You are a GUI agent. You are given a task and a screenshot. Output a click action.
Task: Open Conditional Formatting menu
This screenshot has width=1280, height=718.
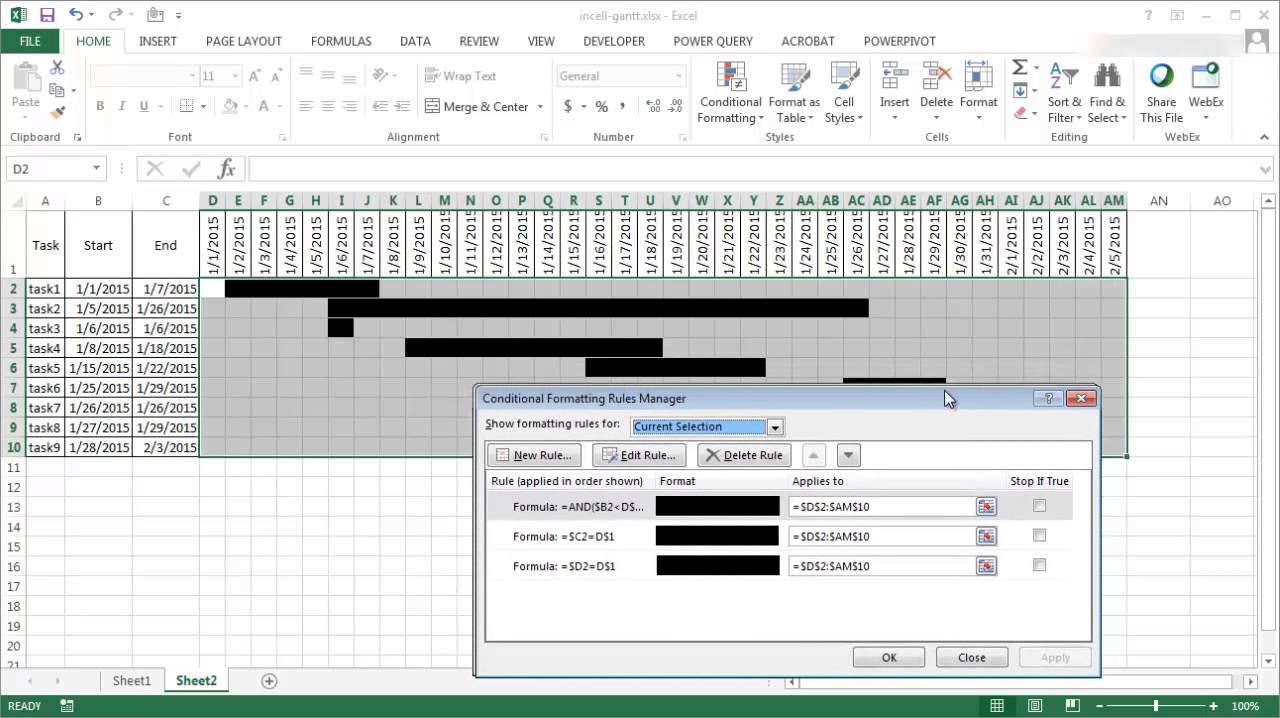[730, 93]
